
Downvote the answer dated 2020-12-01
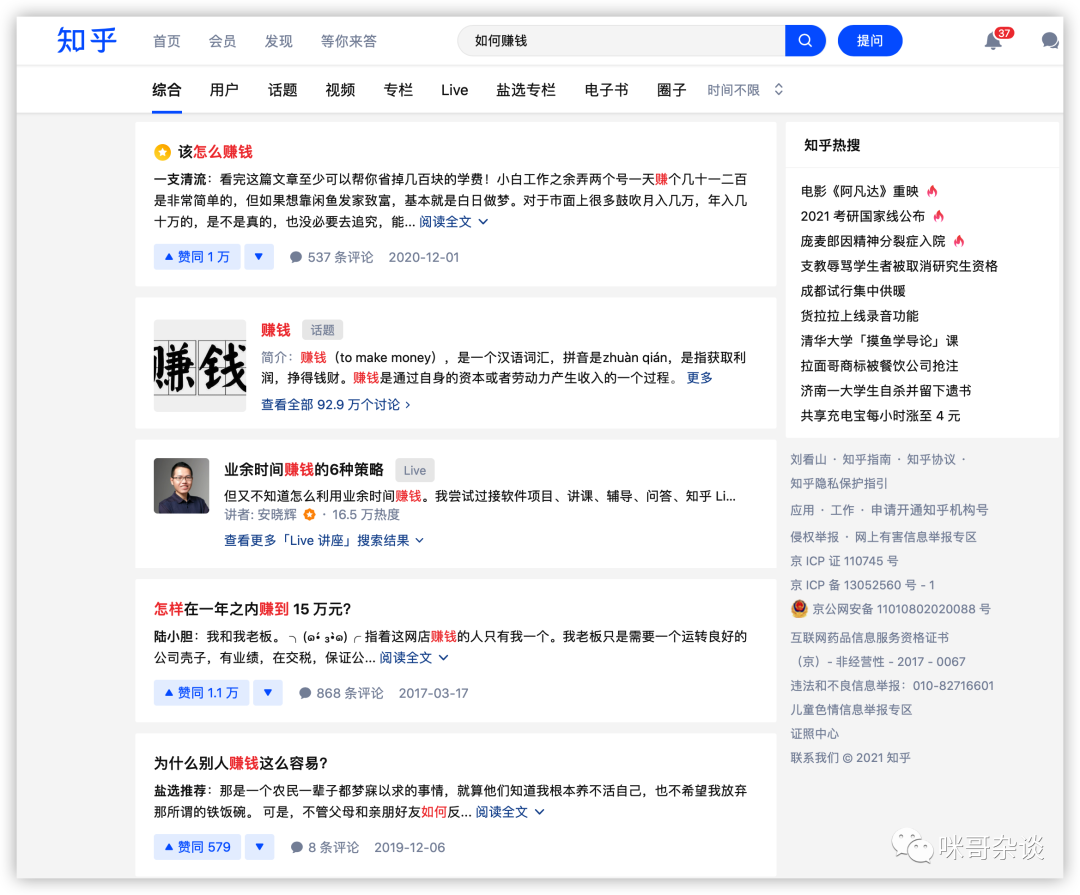point(259,257)
